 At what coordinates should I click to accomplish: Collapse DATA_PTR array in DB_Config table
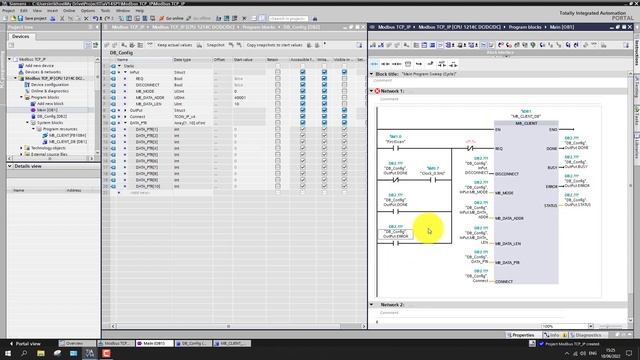tap(125, 123)
